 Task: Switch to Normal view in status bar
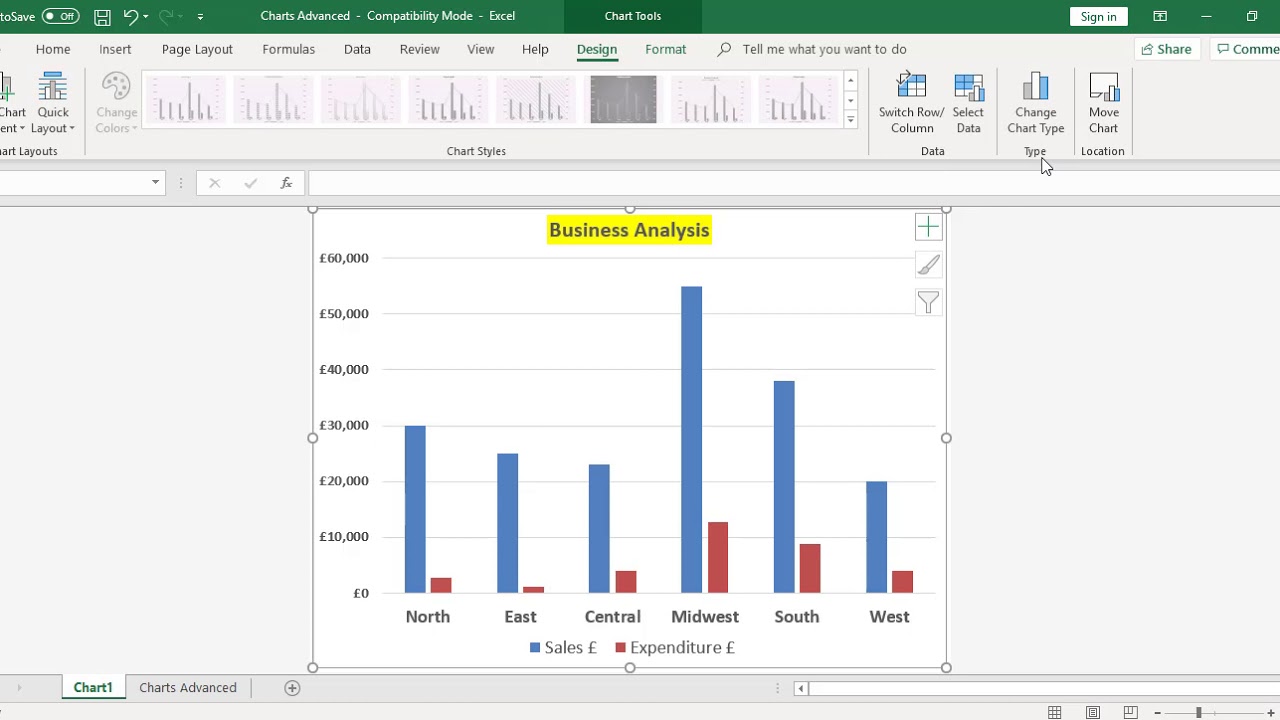click(1055, 712)
